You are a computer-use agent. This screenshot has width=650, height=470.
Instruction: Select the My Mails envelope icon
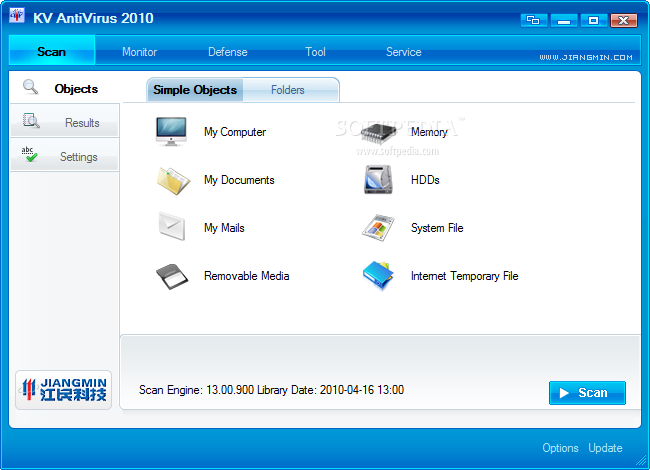click(172, 226)
